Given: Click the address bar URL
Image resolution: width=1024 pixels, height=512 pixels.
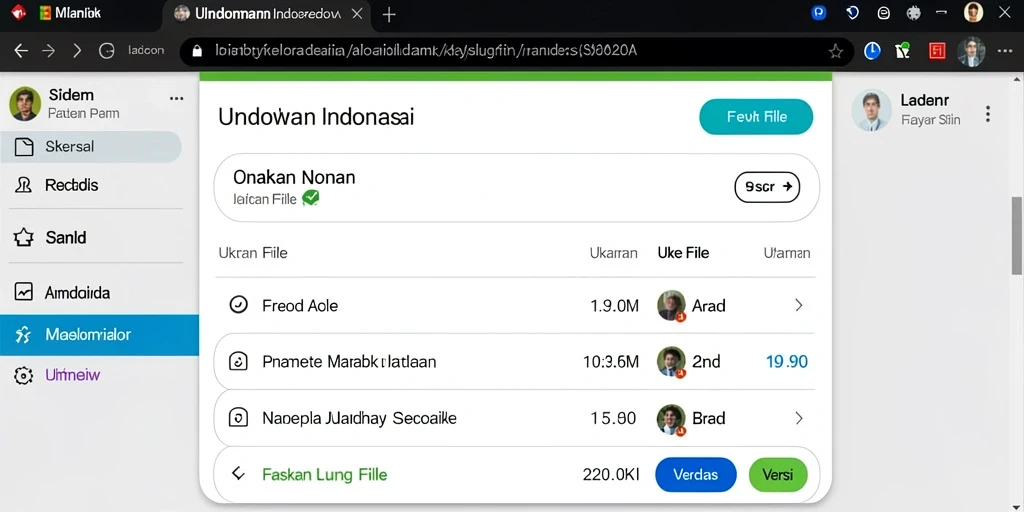Looking at the screenshot, I should (424, 51).
